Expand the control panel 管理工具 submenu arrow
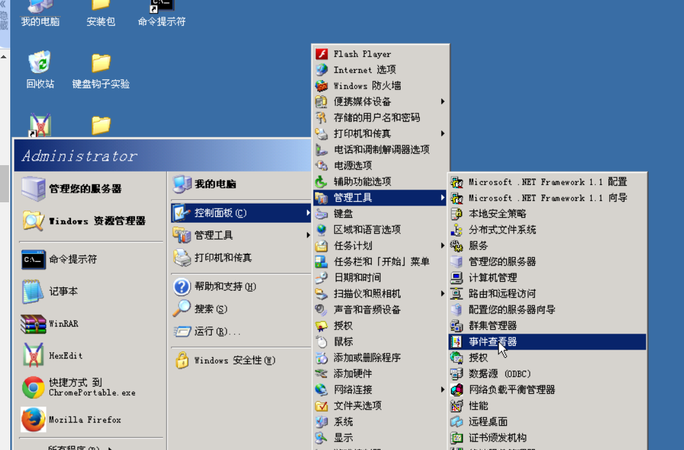The width and height of the screenshot is (684, 450). (442, 198)
